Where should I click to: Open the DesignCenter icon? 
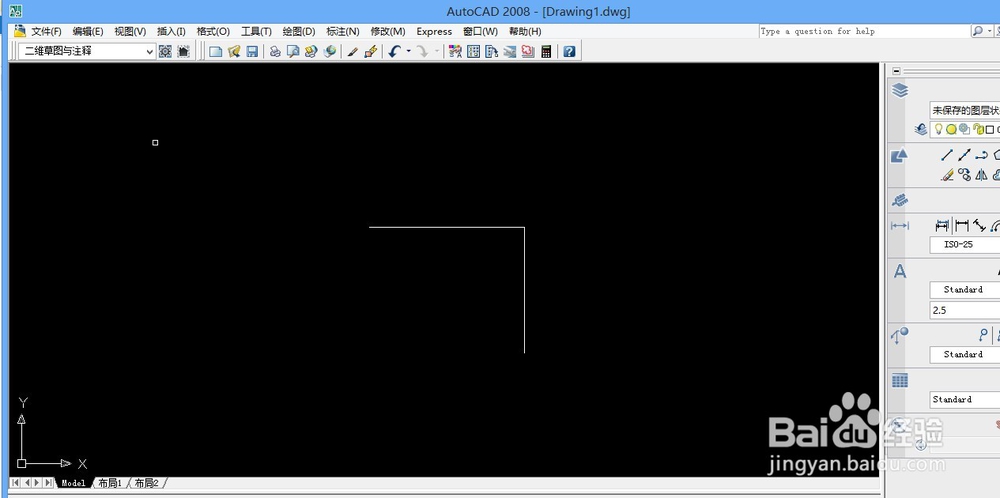click(x=473, y=52)
